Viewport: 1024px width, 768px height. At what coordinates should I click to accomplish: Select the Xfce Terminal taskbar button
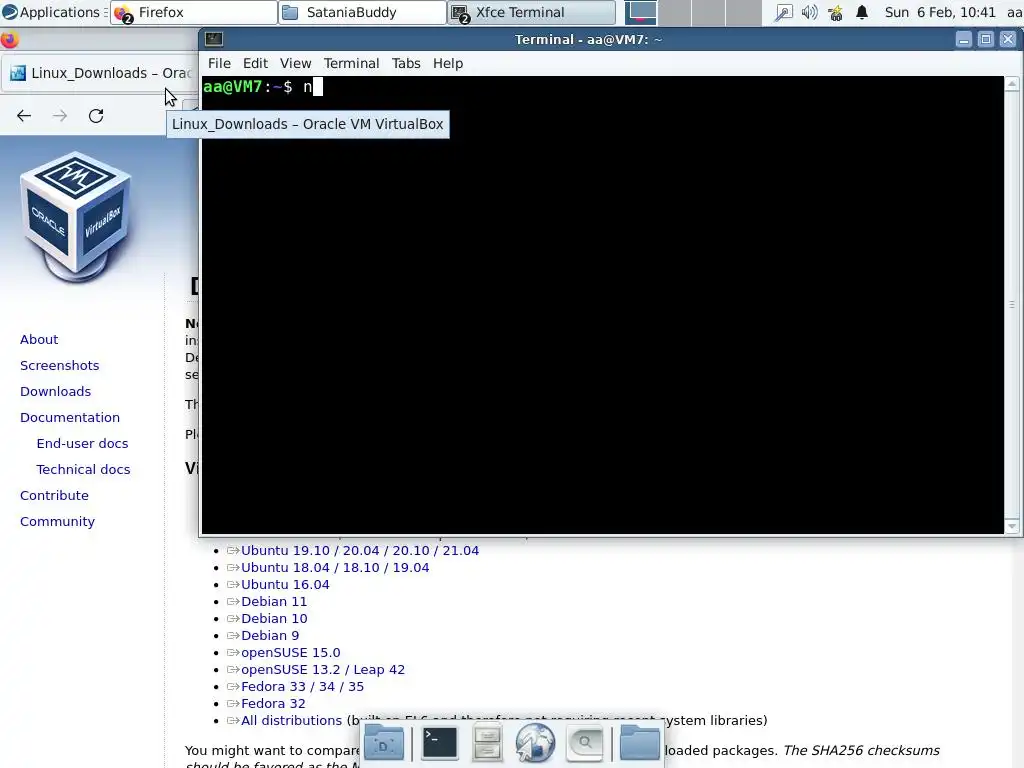532,12
